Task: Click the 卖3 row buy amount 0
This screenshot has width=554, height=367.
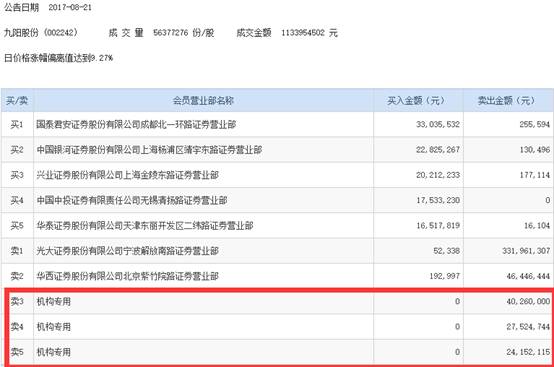Action: pyautogui.click(x=457, y=301)
